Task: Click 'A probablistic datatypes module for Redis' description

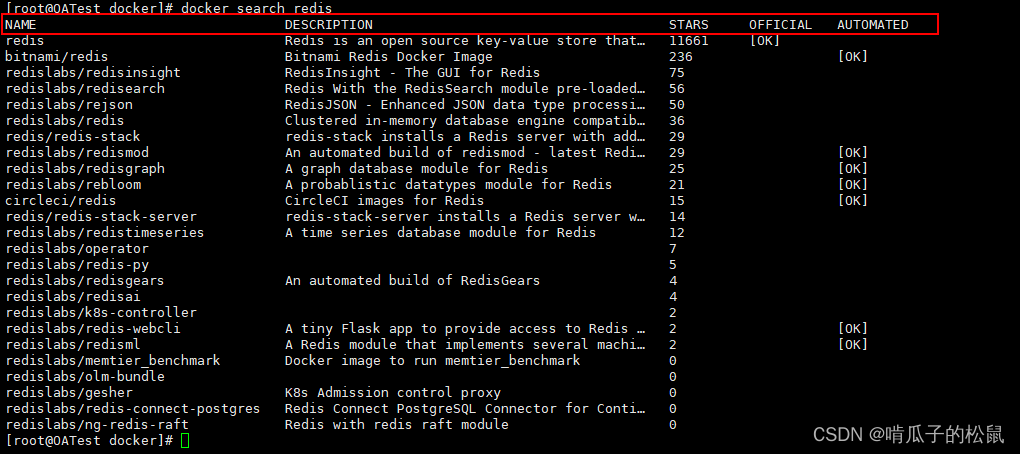Action: point(448,184)
